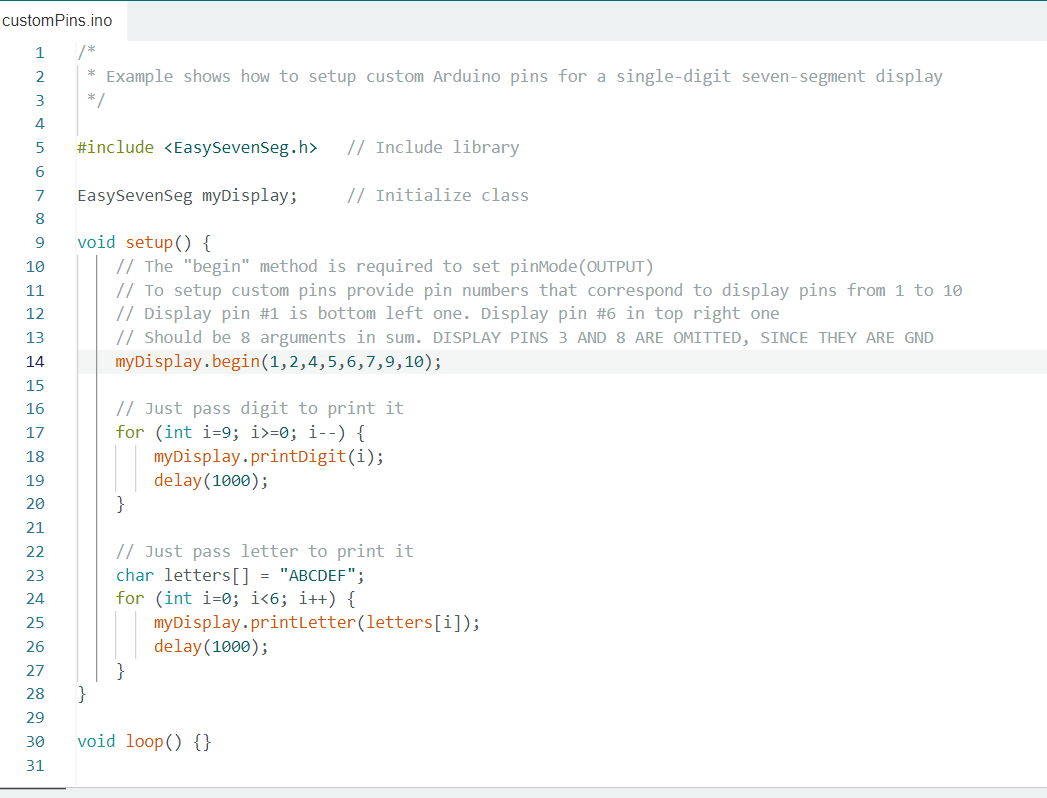
Task: Click the "printDigit" method call
Action: point(298,457)
